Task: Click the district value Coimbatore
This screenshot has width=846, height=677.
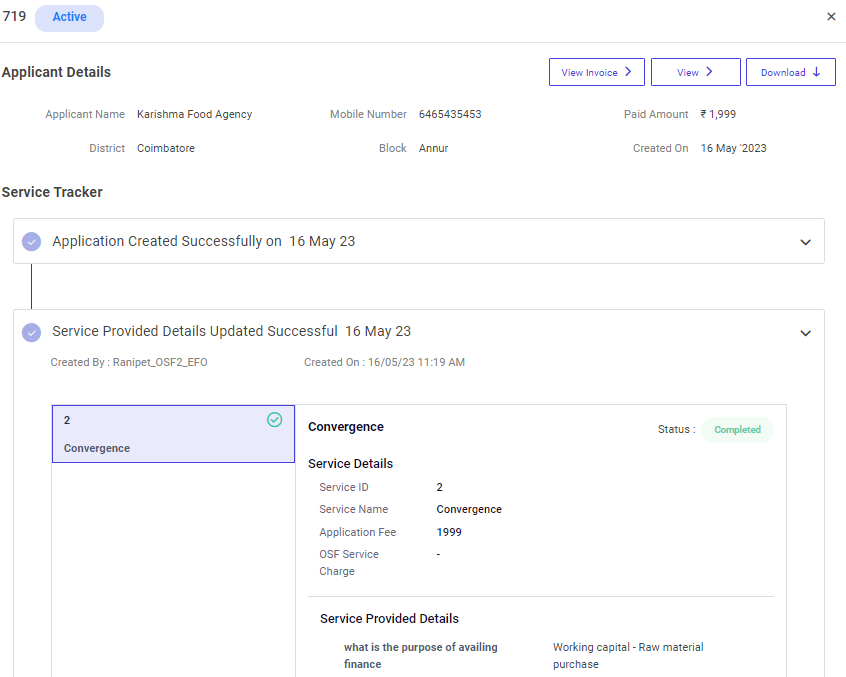Action: coord(166,148)
